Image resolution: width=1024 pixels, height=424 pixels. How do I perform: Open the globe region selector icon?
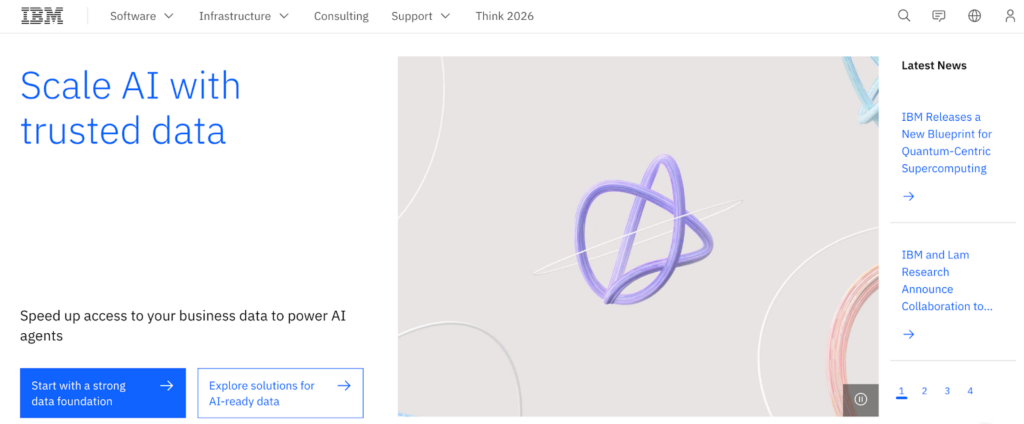point(974,16)
